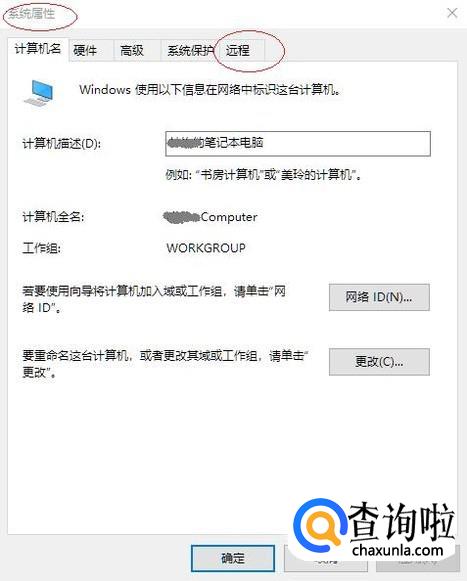Confirm with the 确定 button
The image size is (467, 581).
233,558
